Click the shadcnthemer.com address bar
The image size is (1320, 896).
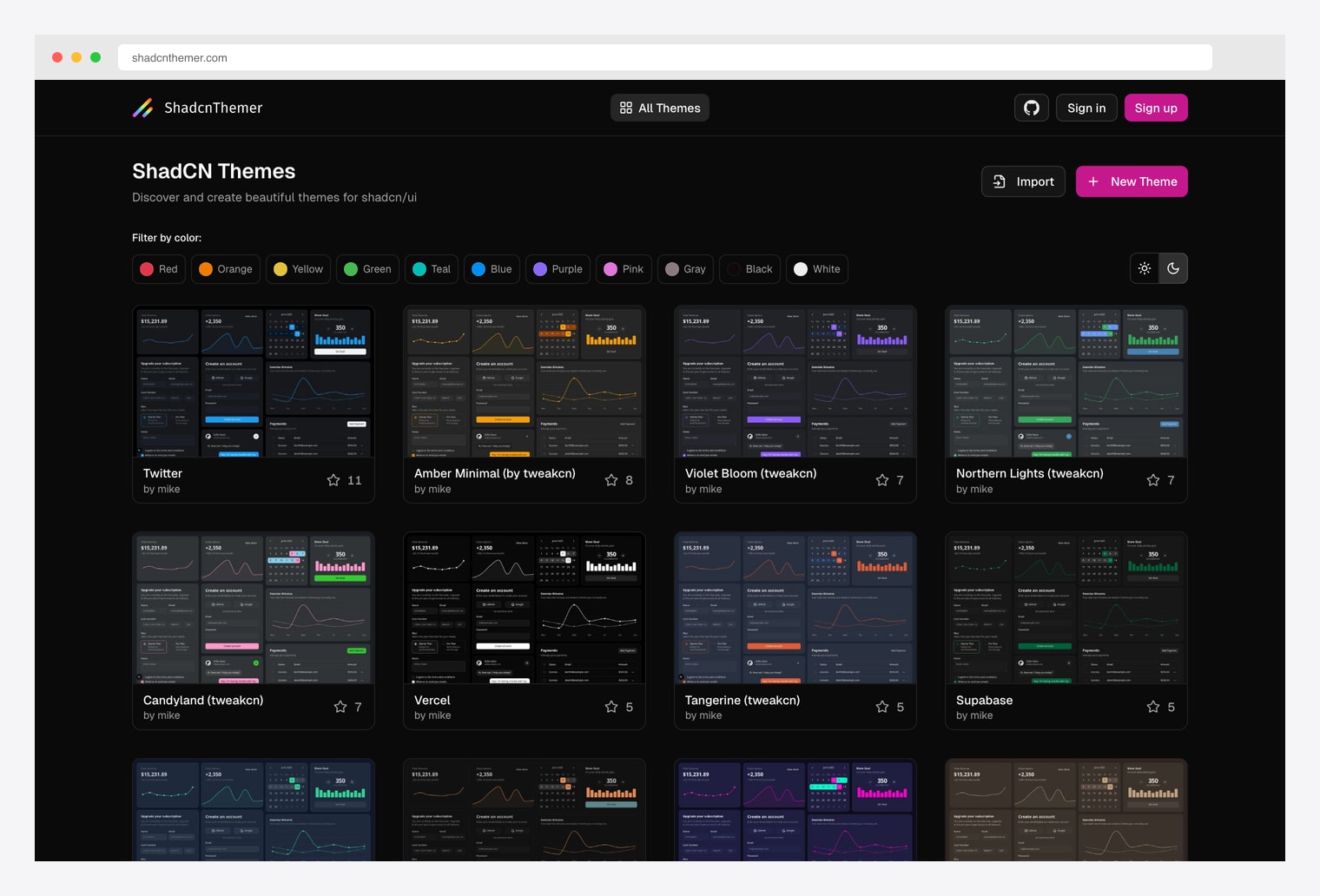pos(665,57)
